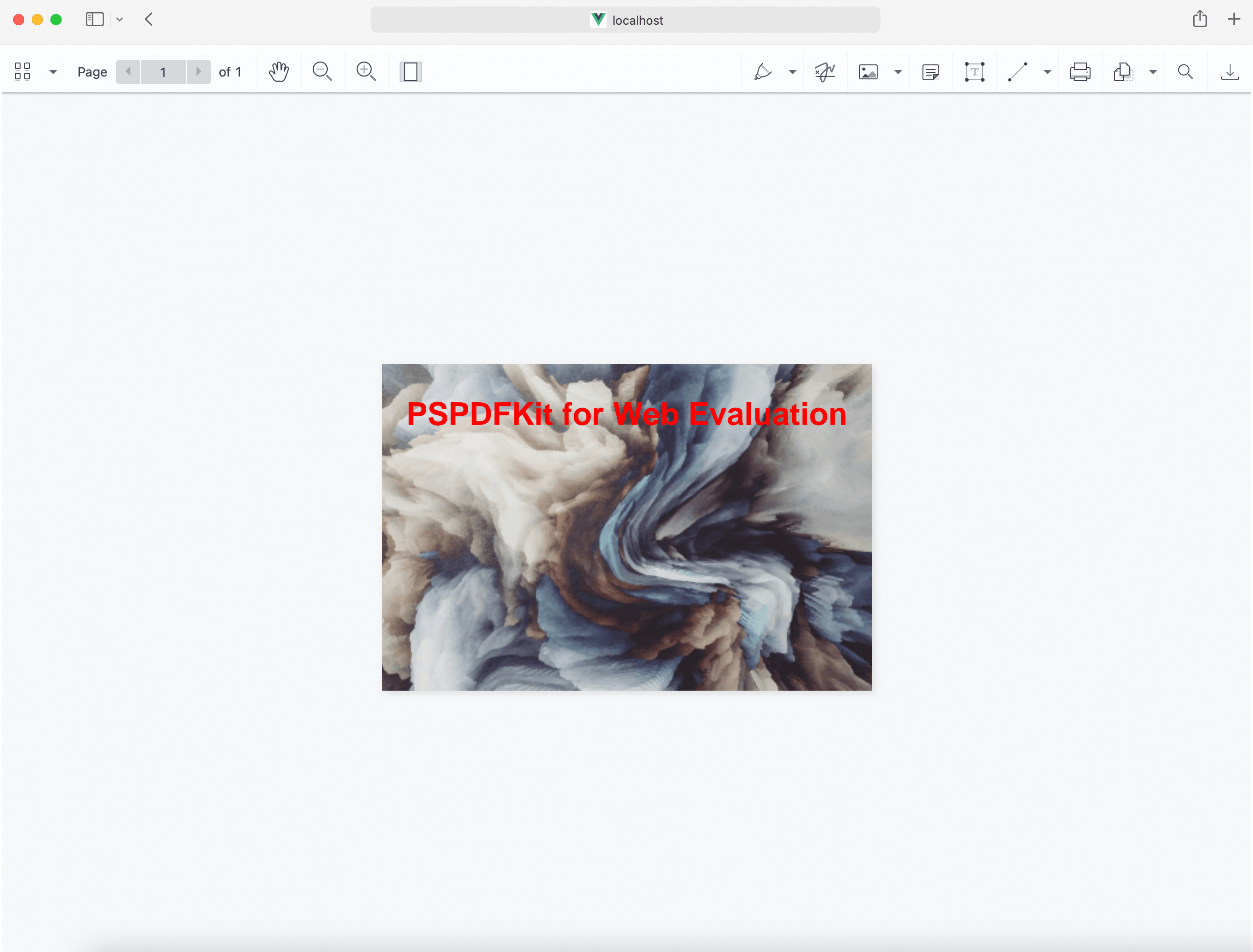Screen dimensions: 1253x952
Task: Go to the next page
Action: [x=198, y=71]
